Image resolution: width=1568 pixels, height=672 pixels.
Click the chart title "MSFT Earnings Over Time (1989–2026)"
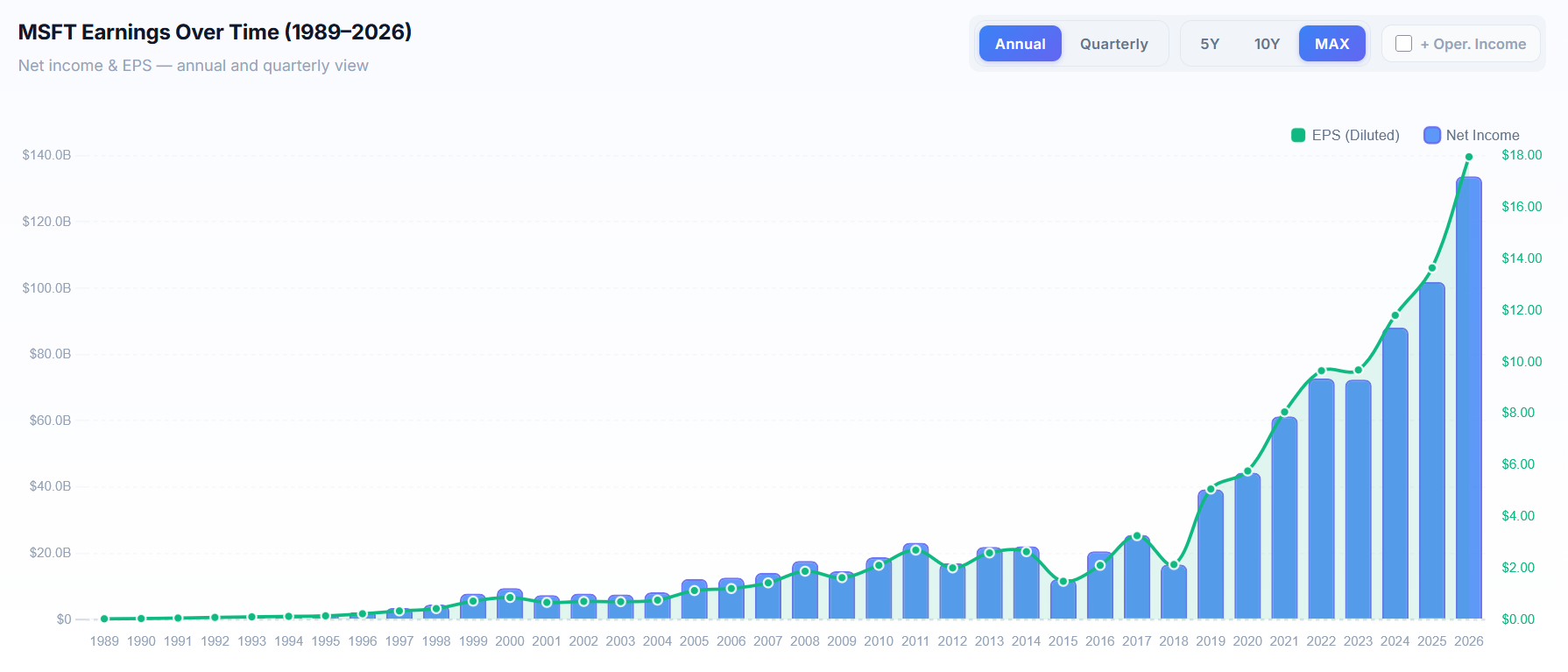click(x=215, y=32)
